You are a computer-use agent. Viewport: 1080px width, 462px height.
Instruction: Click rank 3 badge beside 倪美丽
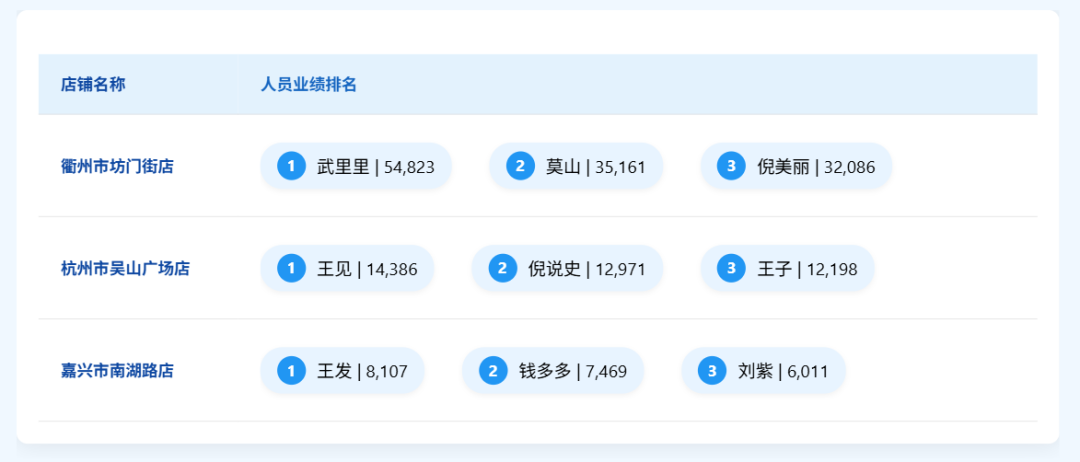(731, 166)
